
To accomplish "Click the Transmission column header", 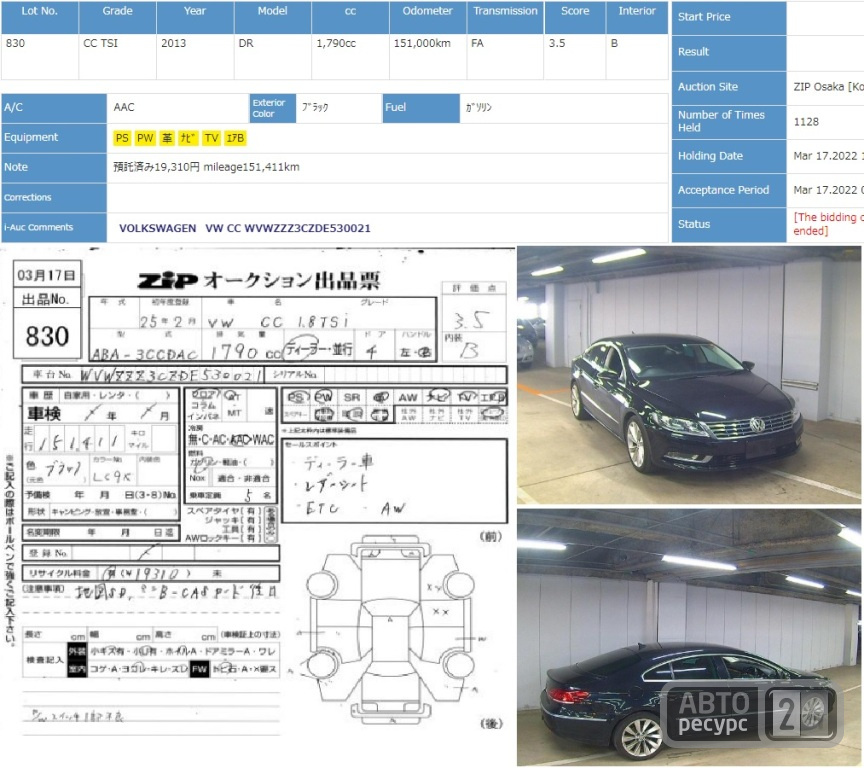I will [505, 17].
